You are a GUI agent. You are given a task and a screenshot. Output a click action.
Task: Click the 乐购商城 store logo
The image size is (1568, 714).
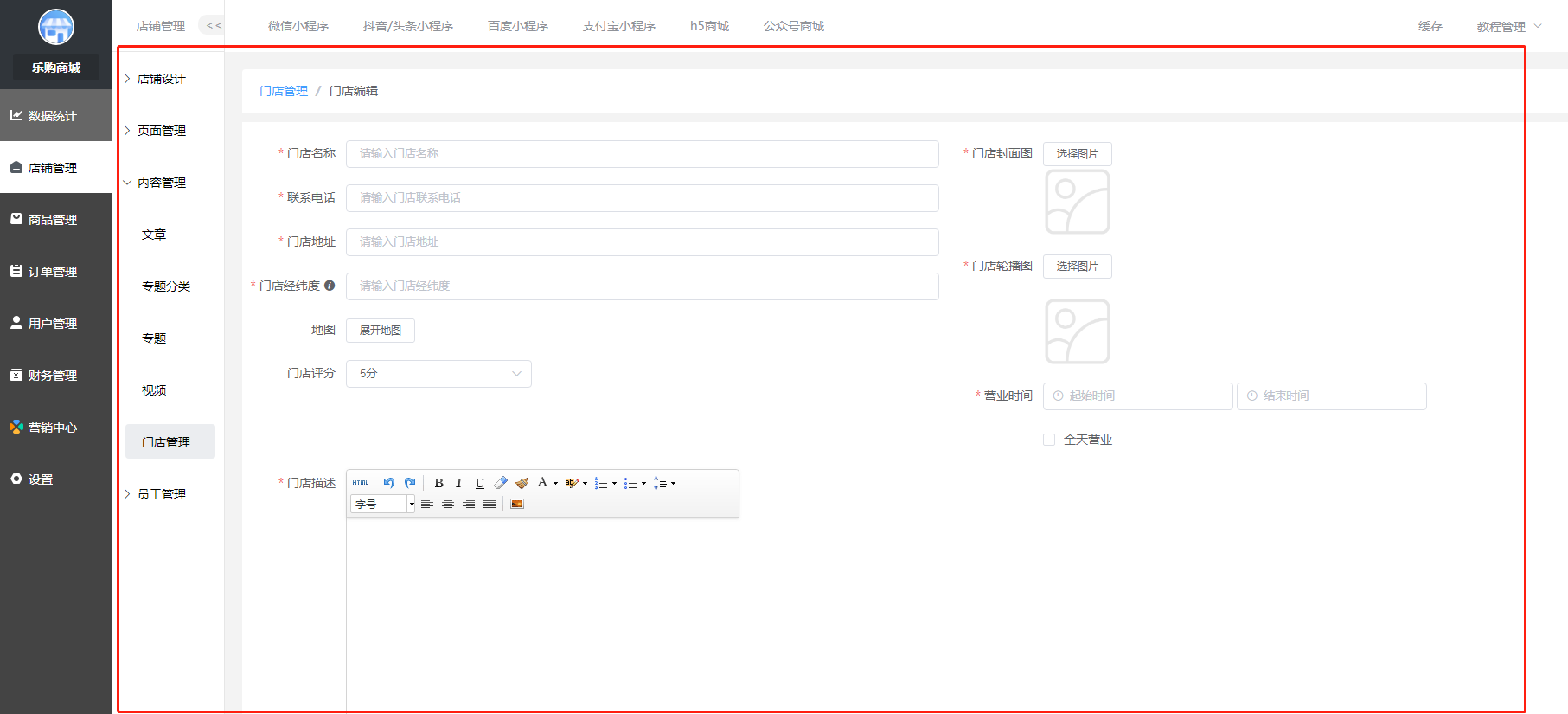point(56,27)
